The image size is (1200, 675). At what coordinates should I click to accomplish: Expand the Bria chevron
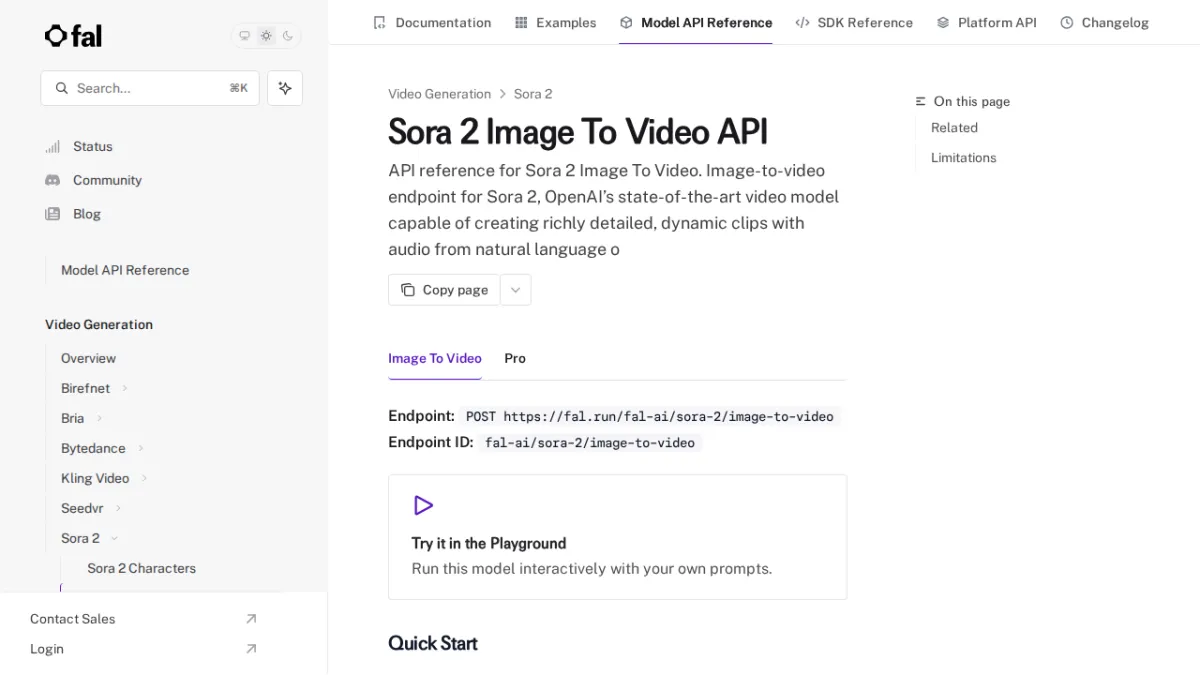click(x=99, y=418)
